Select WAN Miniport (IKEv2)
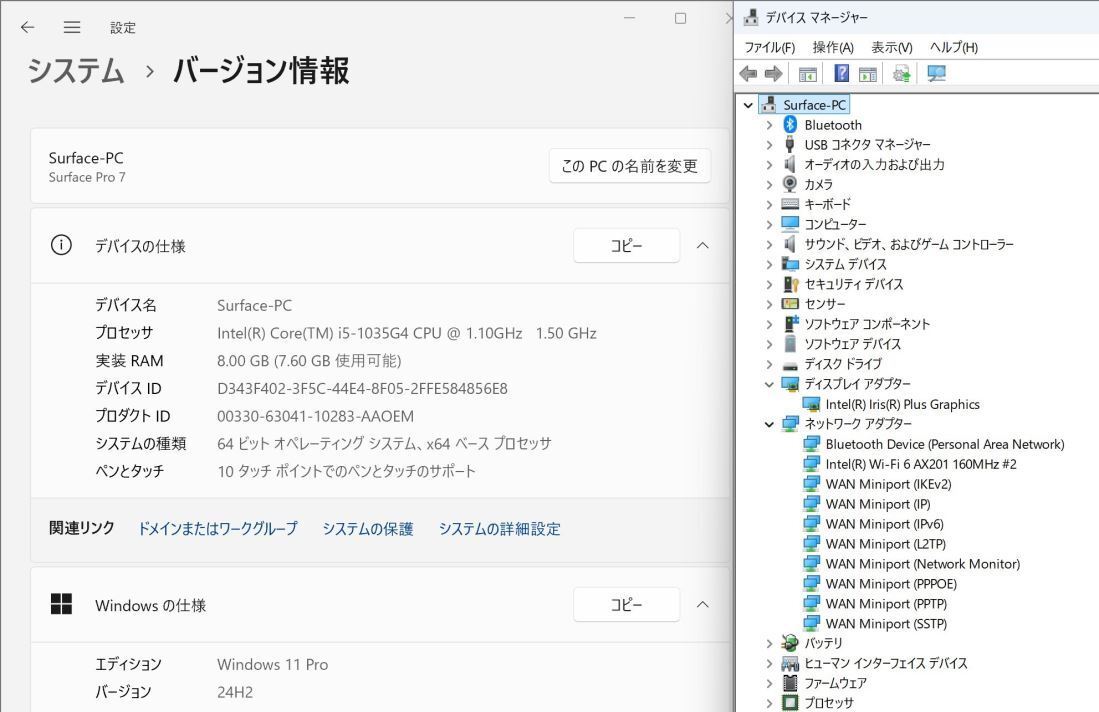 [x=888, y=484]
